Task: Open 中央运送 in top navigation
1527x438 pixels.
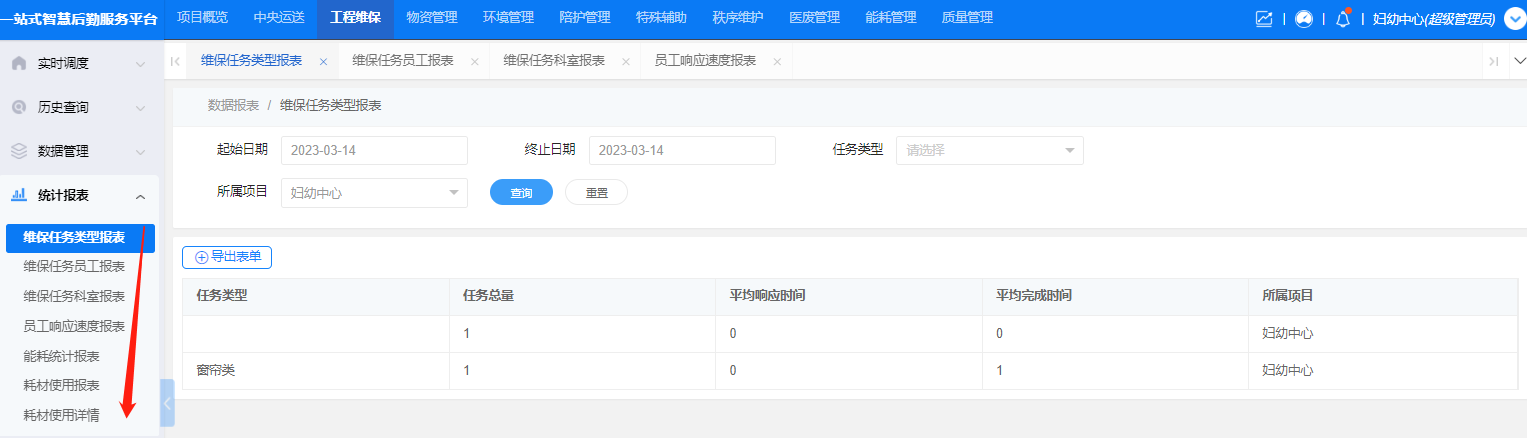Action: (x=278, y=18)
